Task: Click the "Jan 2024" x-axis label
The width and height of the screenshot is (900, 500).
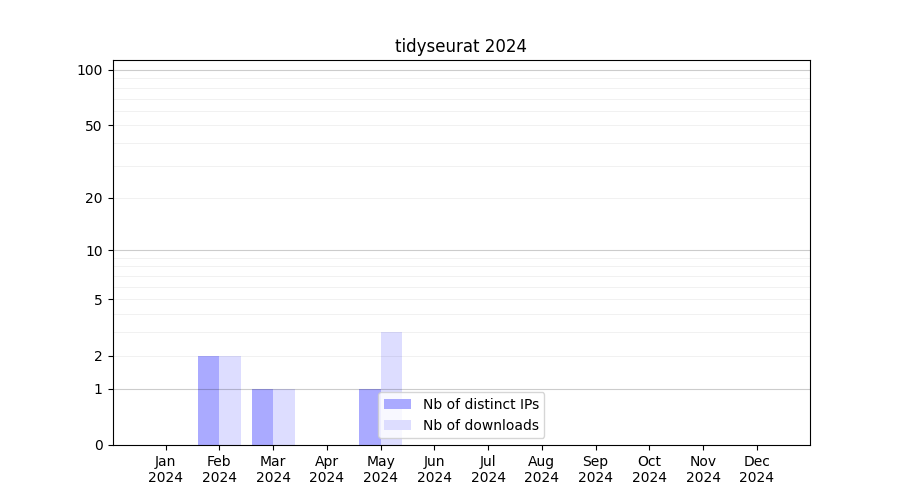Action: pyautogui.click(x=165, y=469)
